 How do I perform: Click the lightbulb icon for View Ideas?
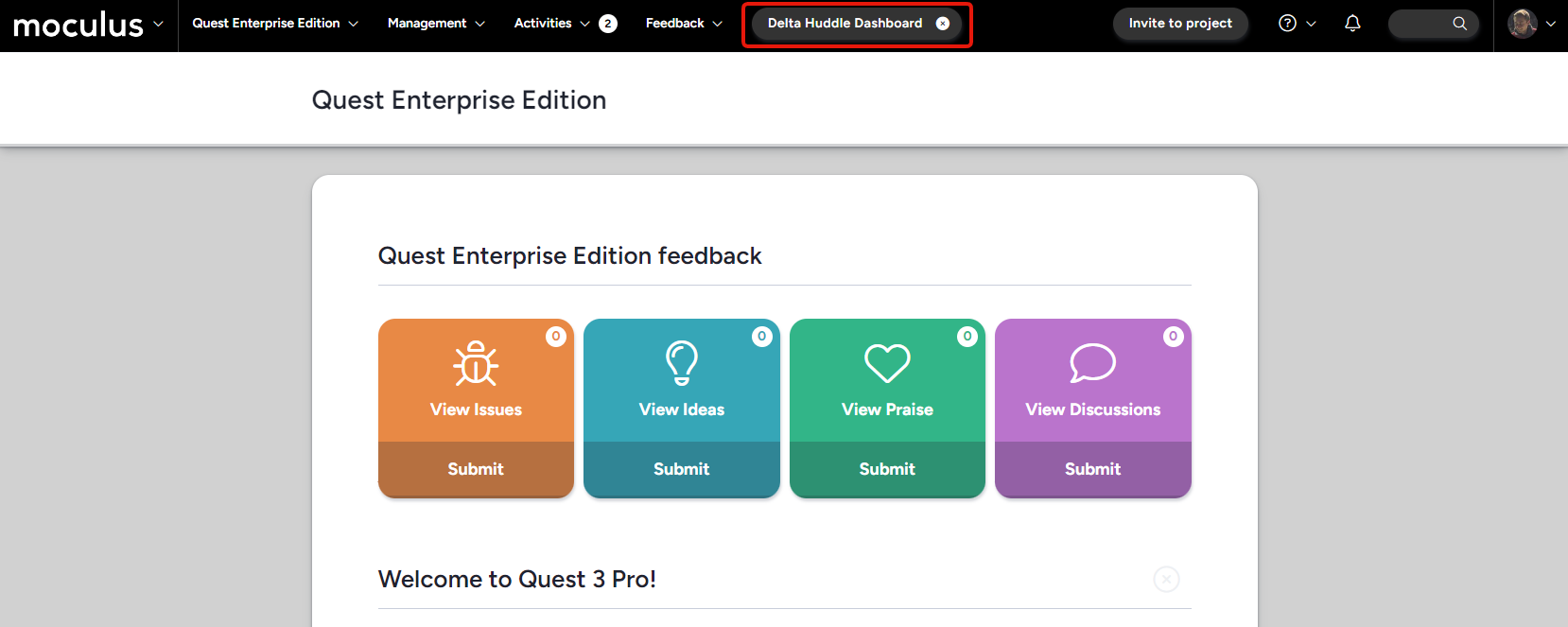click(681, 363)
